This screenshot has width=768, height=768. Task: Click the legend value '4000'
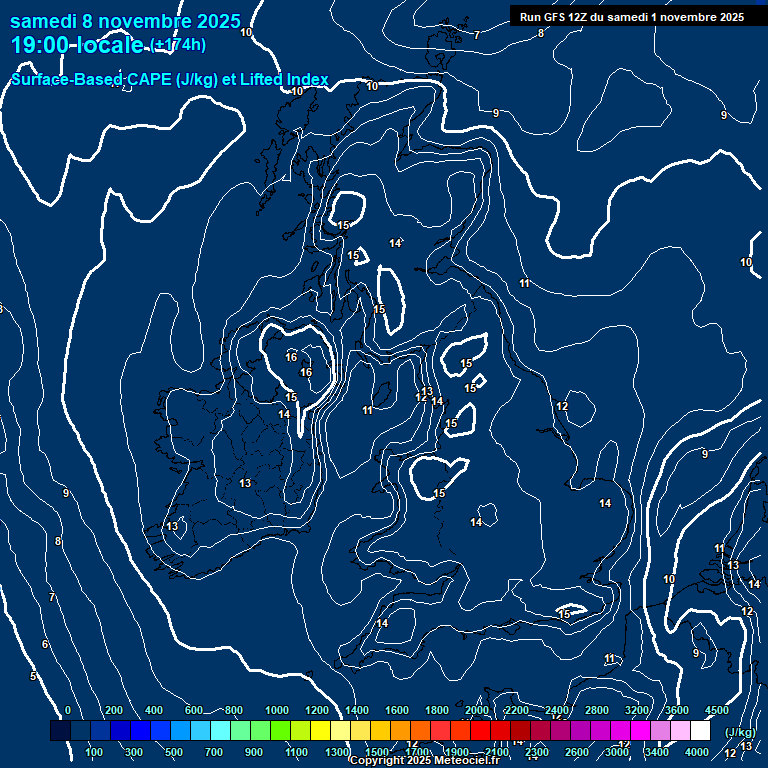tap(697, 752)
